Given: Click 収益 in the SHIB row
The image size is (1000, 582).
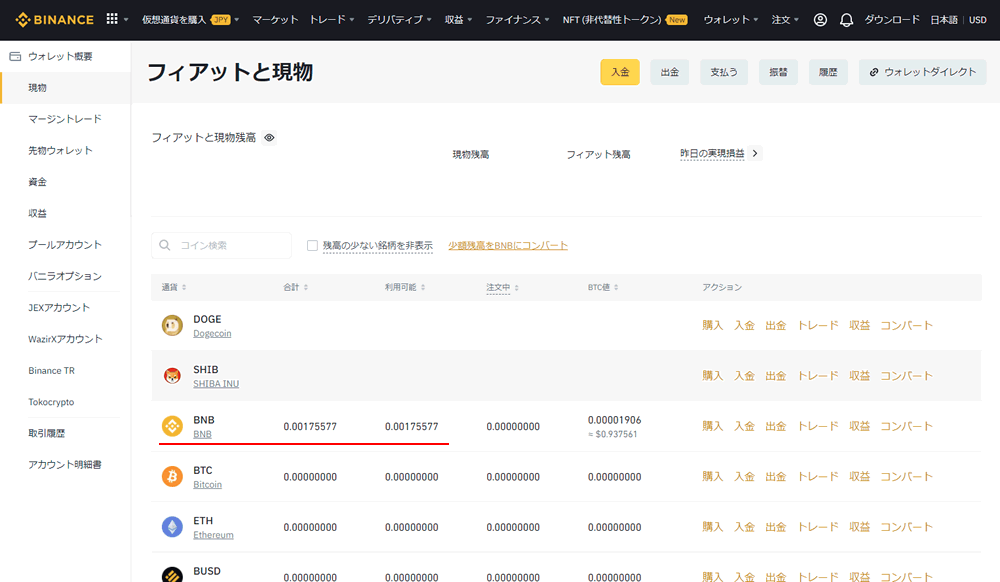Looking at the screenshot, I should click(859, 375).
